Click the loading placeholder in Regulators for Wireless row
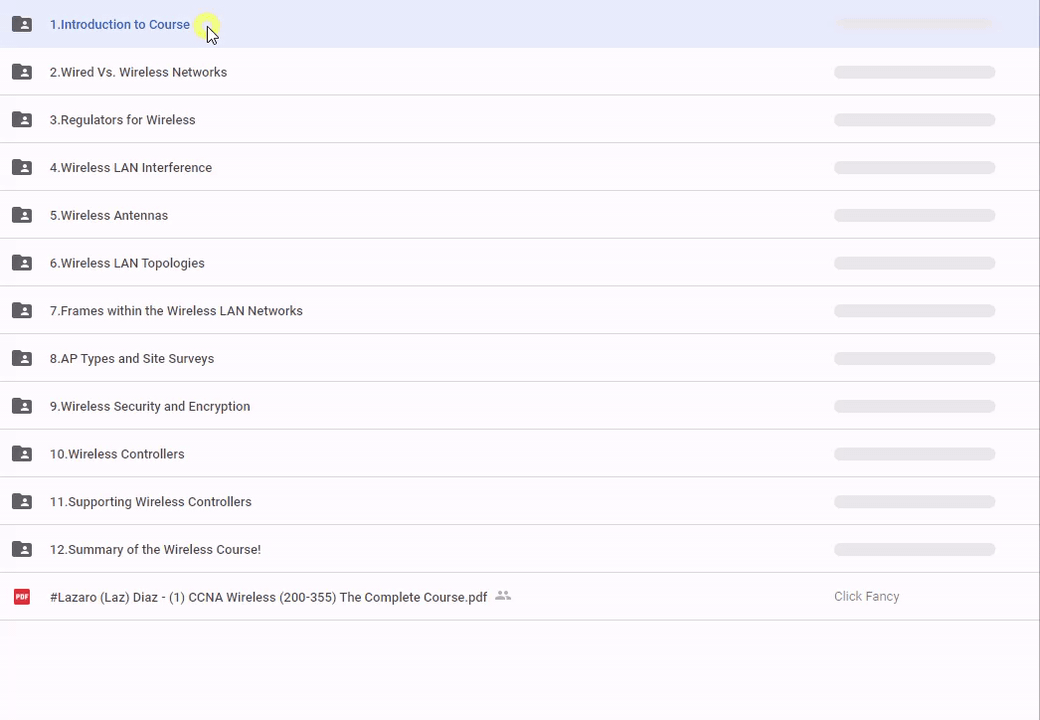 pyautogui.click(x=914, y=120)
